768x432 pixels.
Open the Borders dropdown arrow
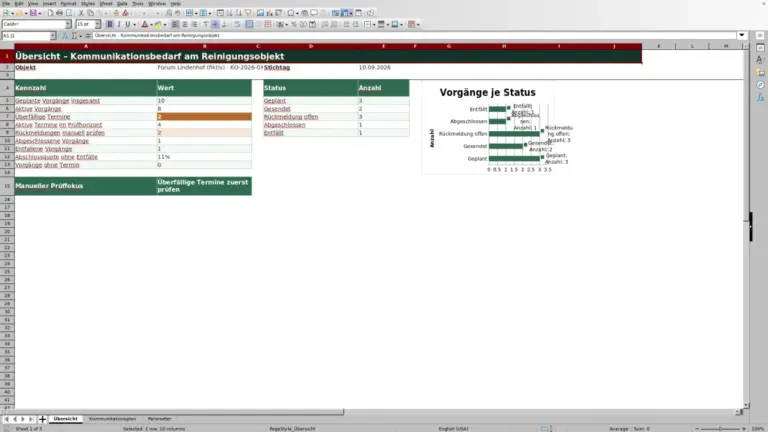(x=374, y=24)
